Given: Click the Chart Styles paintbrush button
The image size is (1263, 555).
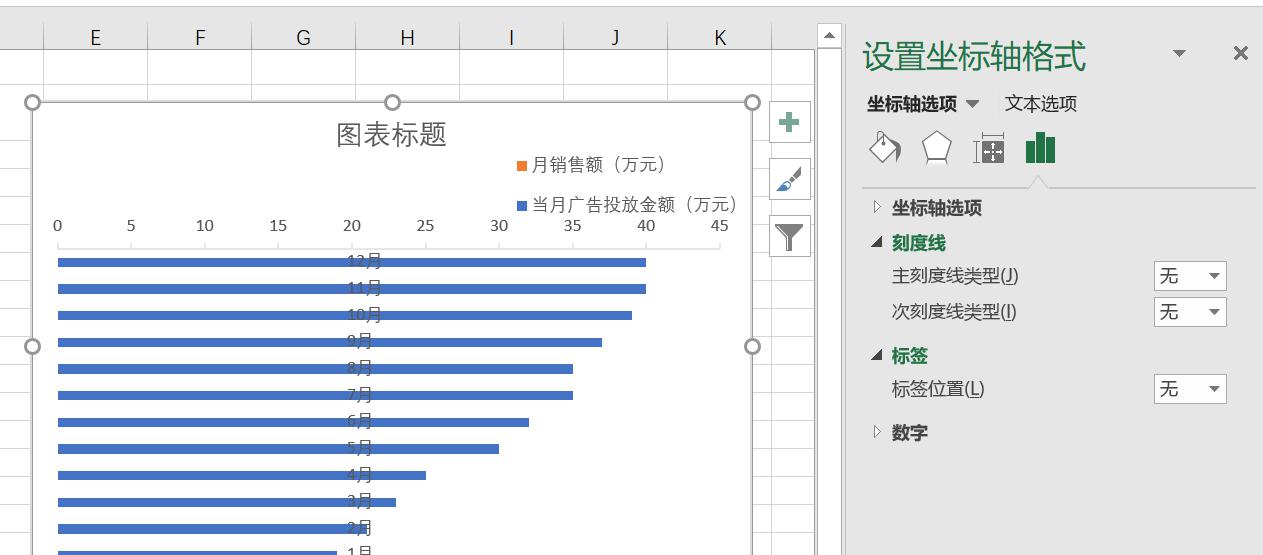Looking at the screenshot, I should [789, 179].
